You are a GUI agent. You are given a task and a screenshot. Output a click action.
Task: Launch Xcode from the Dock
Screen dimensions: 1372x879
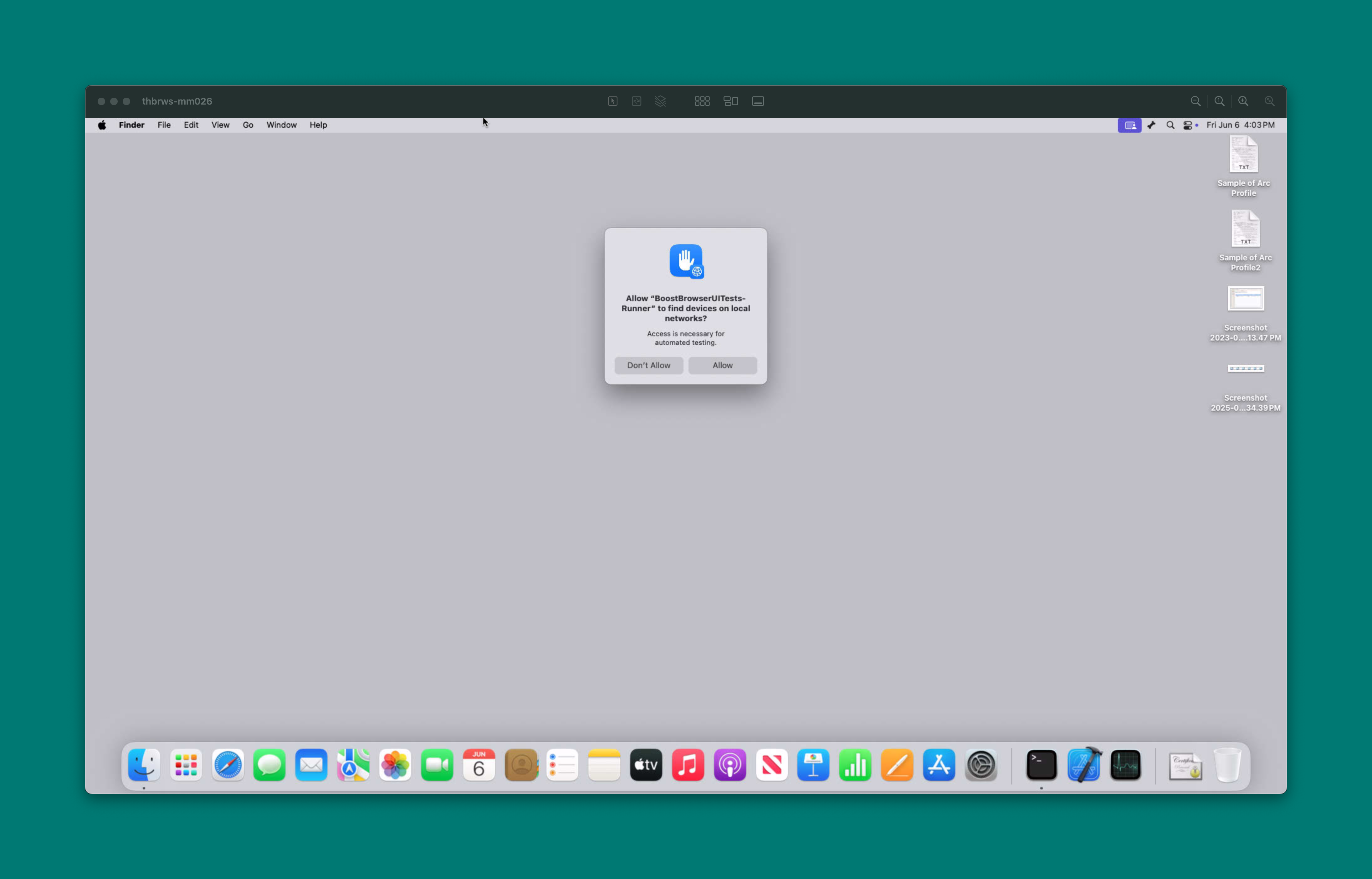point(1084,765)
